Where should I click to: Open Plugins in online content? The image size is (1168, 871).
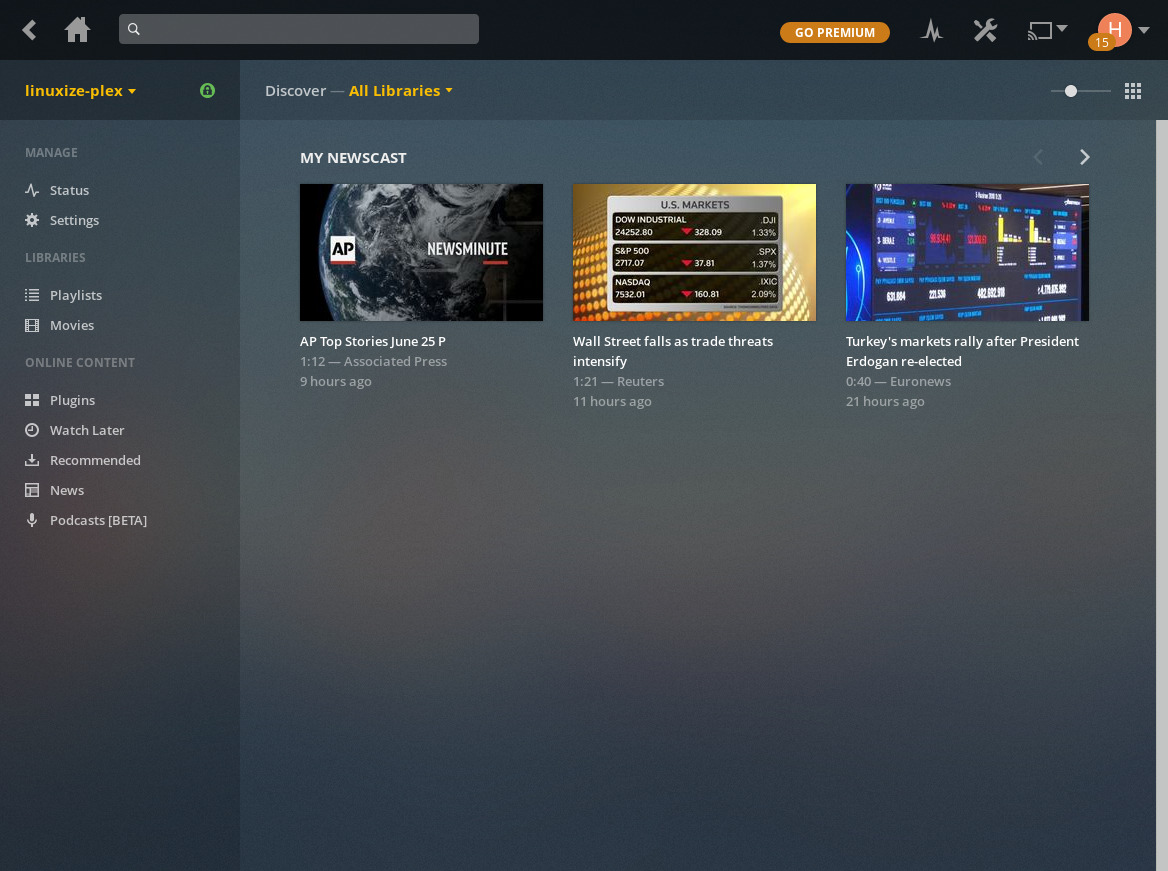tap(72, 400)
